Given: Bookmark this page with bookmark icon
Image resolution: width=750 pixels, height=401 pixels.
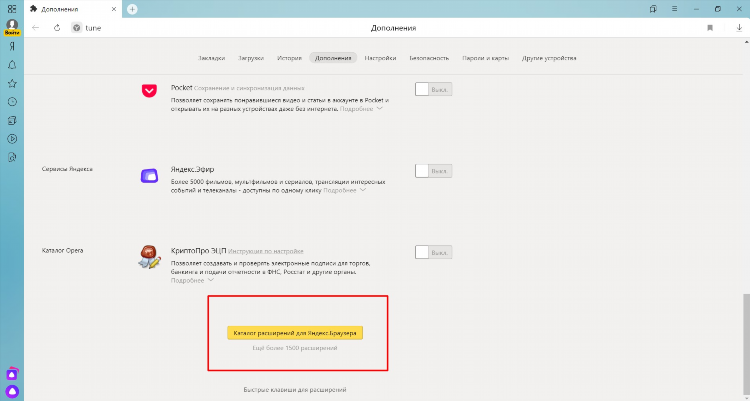Looking at the screenshot, I should (x=710, y=28).
